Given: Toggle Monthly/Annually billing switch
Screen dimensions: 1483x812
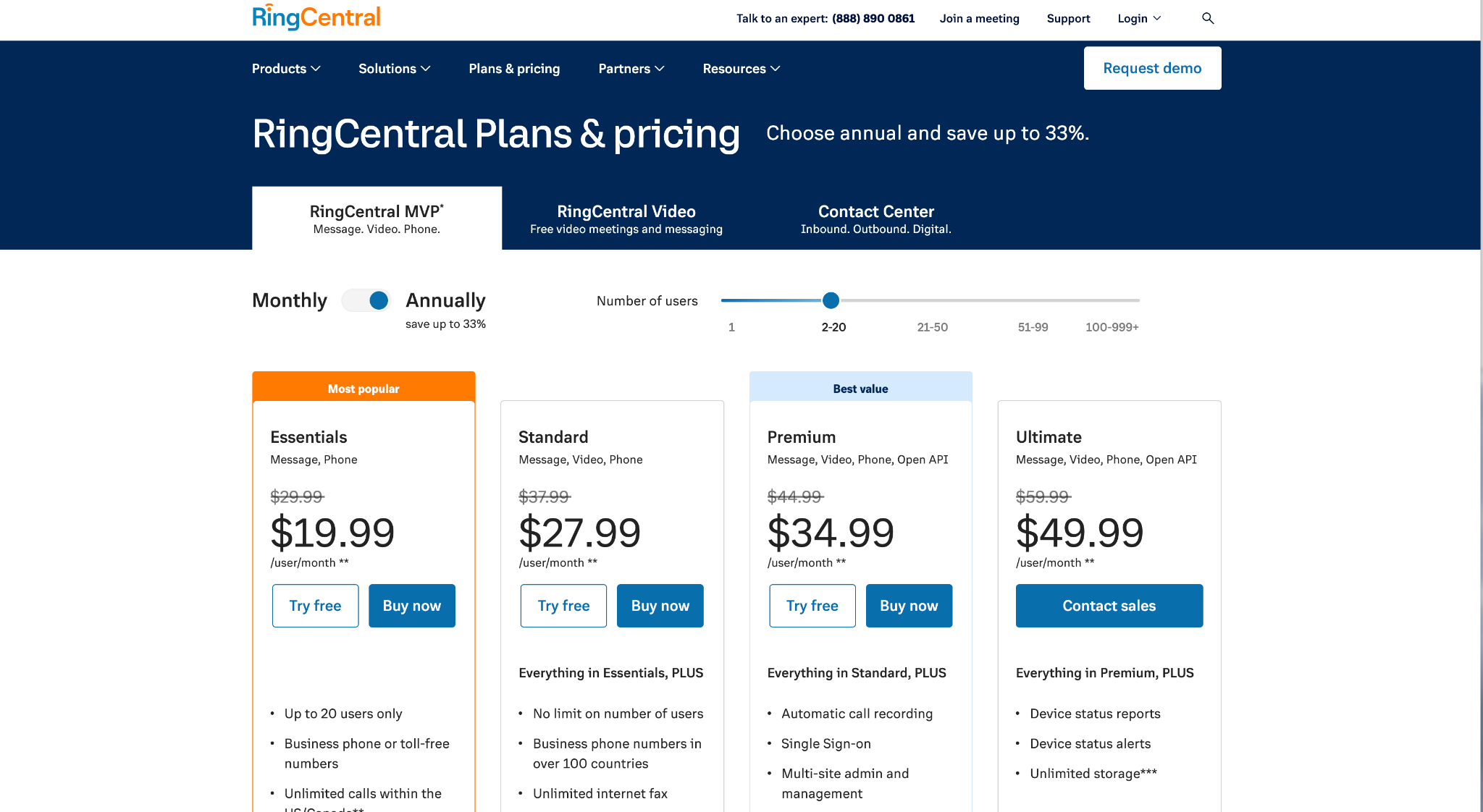Looking at the screenshot, I should pos(366,300).
